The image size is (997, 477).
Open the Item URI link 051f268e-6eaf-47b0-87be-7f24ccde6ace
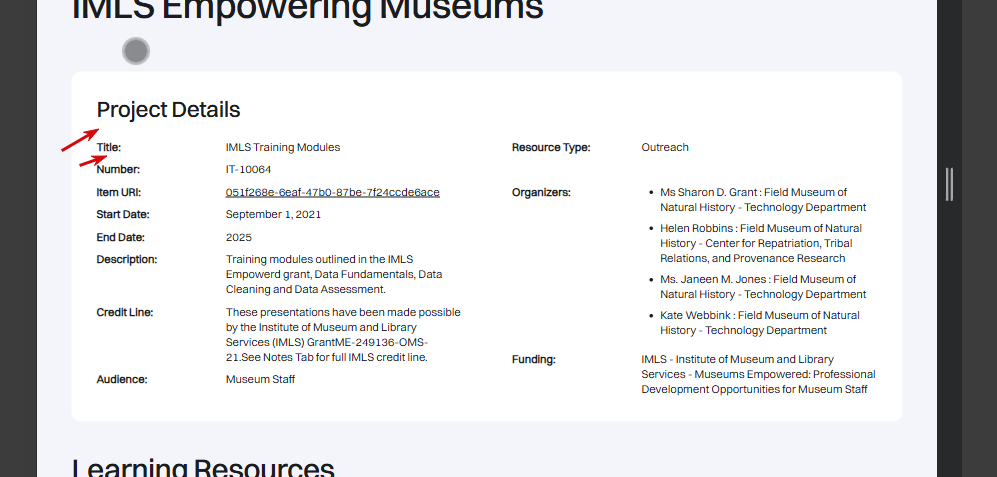pos(333,192)
